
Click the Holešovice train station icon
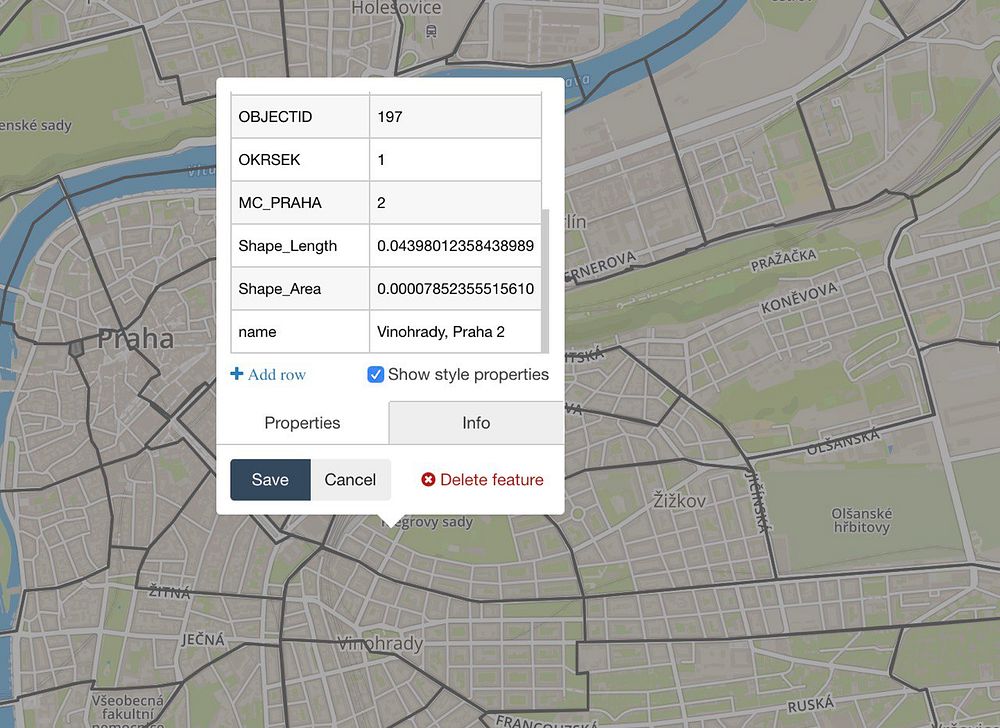pyautogui.click(x=432, y=31)
